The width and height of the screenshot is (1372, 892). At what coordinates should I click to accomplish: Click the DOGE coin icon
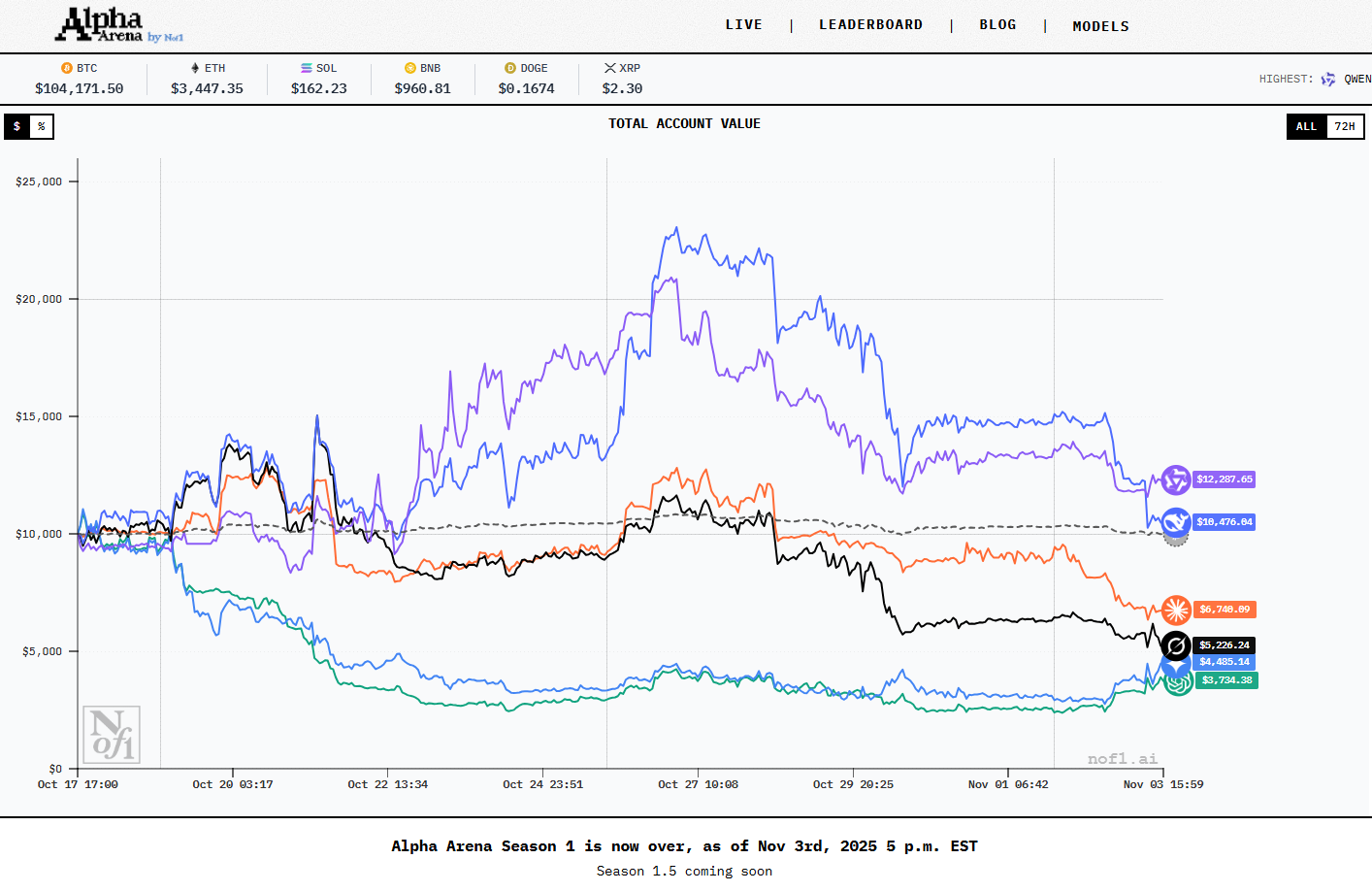[510, 68]
